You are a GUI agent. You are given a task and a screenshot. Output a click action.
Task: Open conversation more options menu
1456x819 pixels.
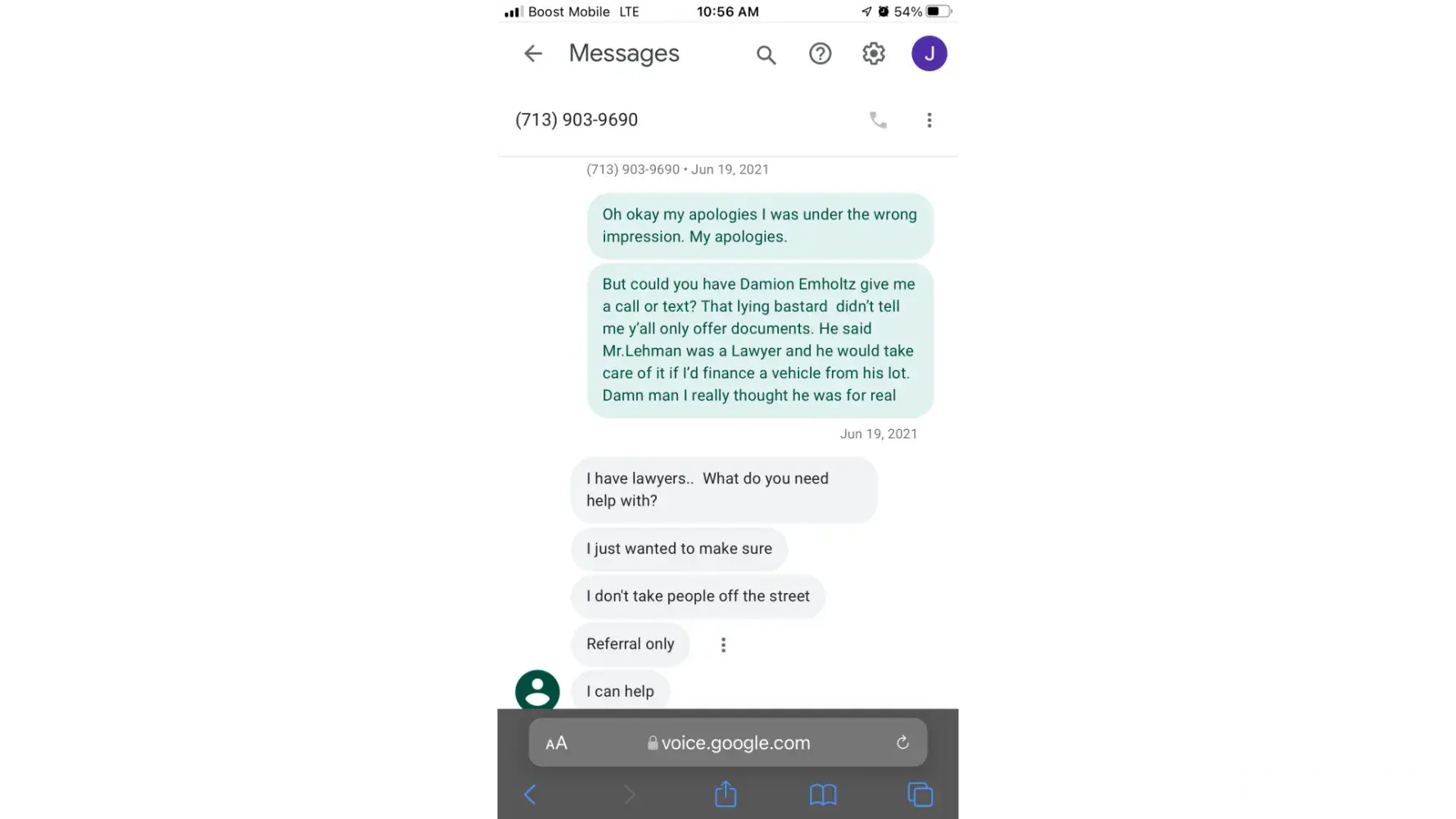click(x=929, y=120)
